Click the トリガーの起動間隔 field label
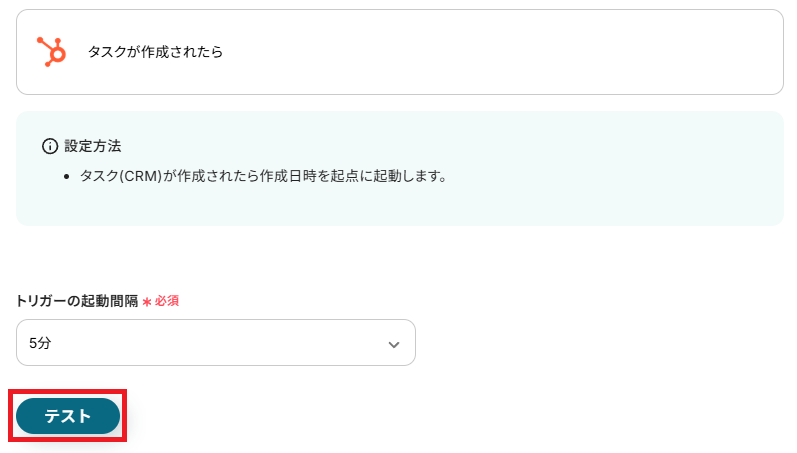This screenshot has height=453, width=797. coord(76,301)
